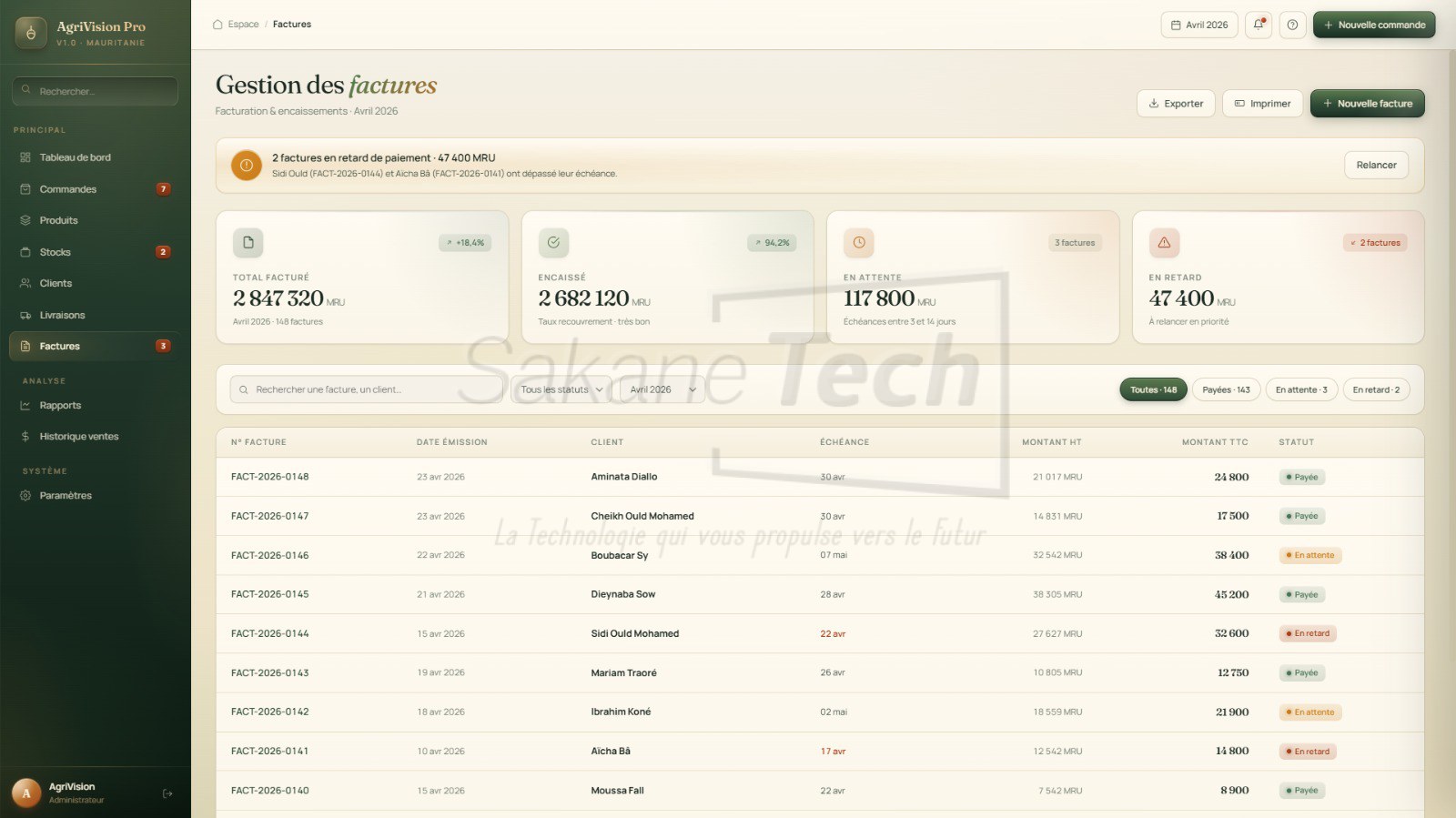Select the 'En retard · 2' filter tab
This screenshot has width=1456, height=818.
[1376, 389]
